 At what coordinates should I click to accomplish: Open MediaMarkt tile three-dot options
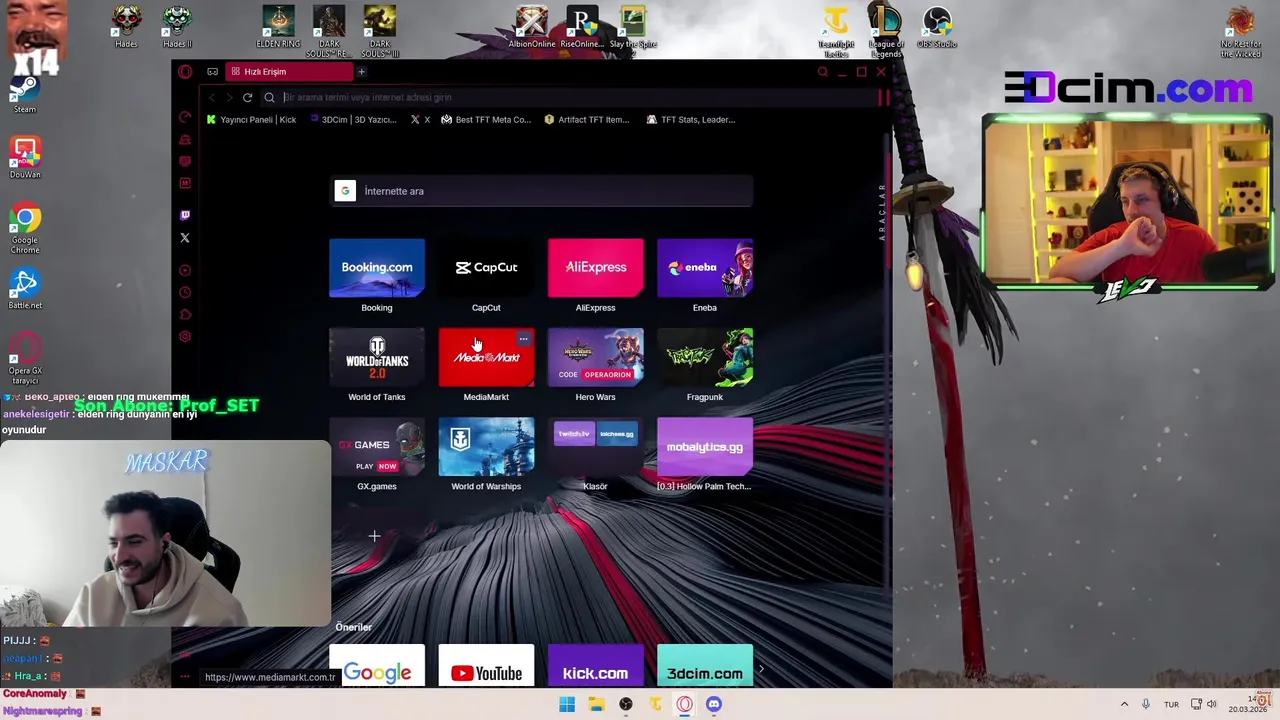(523, 339)
